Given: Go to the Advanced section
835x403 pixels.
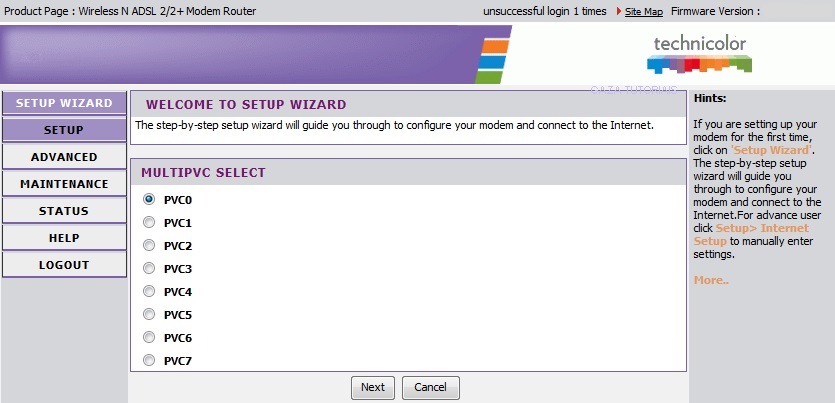Looking at the screenshot, I should (x=64, y=157).
